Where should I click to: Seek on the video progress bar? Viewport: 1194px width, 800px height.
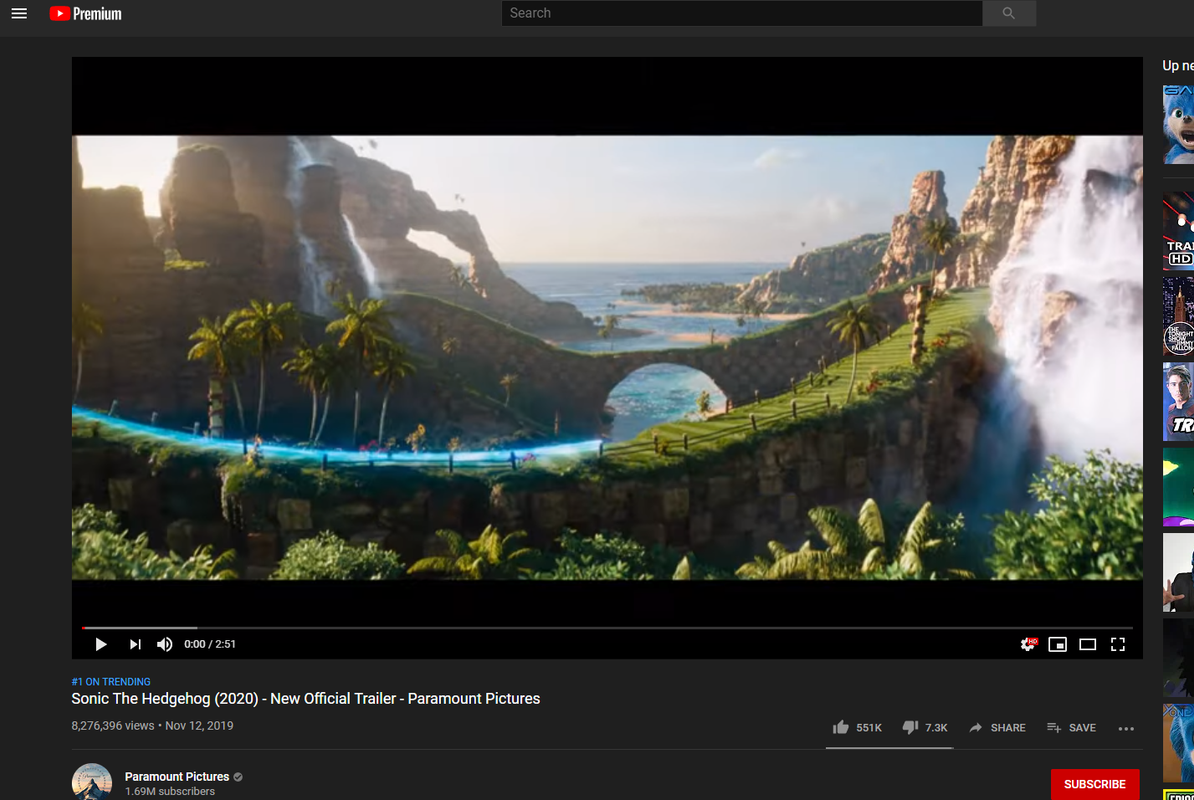pyautogui.click(x=608, y=628)
